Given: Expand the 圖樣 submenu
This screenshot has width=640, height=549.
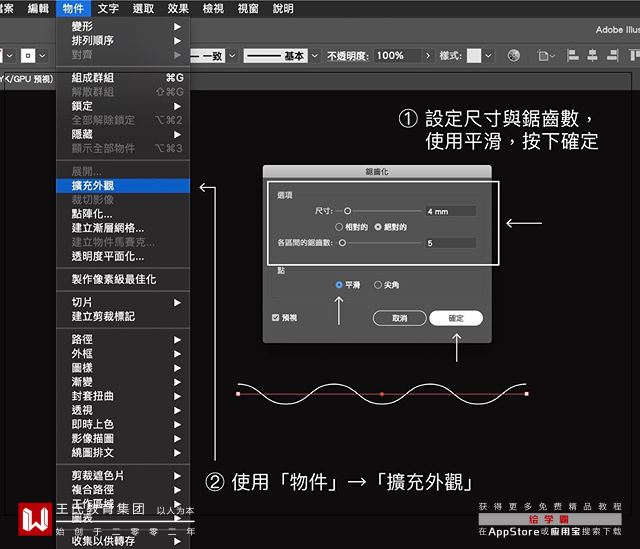Looking at the screenshot, I should [123, 368].
